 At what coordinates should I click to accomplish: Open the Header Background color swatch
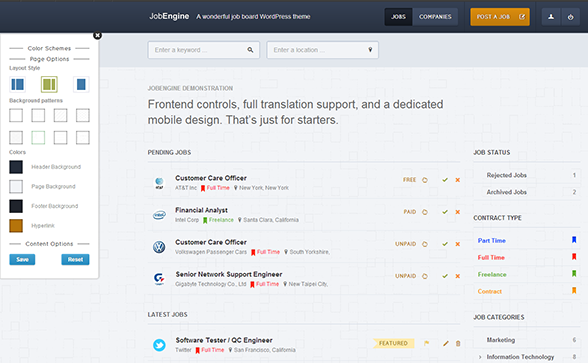click(16, 167)
